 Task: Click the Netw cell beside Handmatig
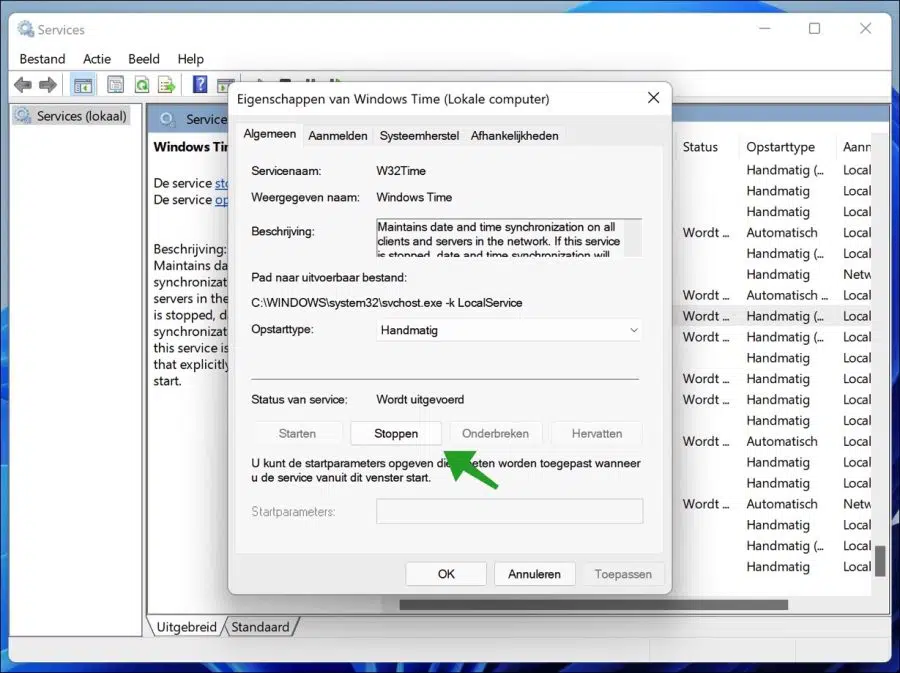click(x=857, y=274)
